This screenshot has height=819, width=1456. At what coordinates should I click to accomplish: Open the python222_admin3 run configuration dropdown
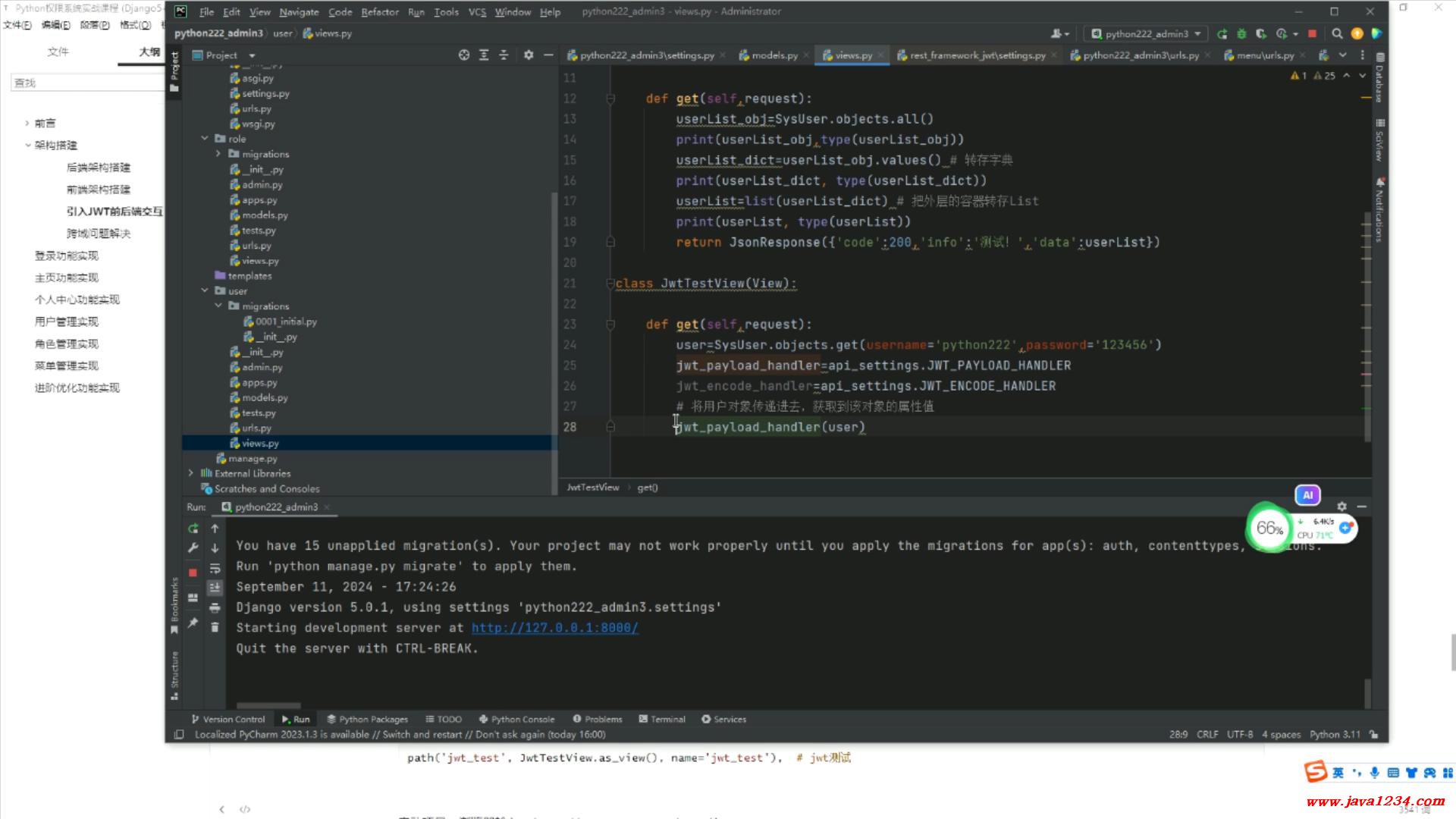click(x=1146, y=33)
